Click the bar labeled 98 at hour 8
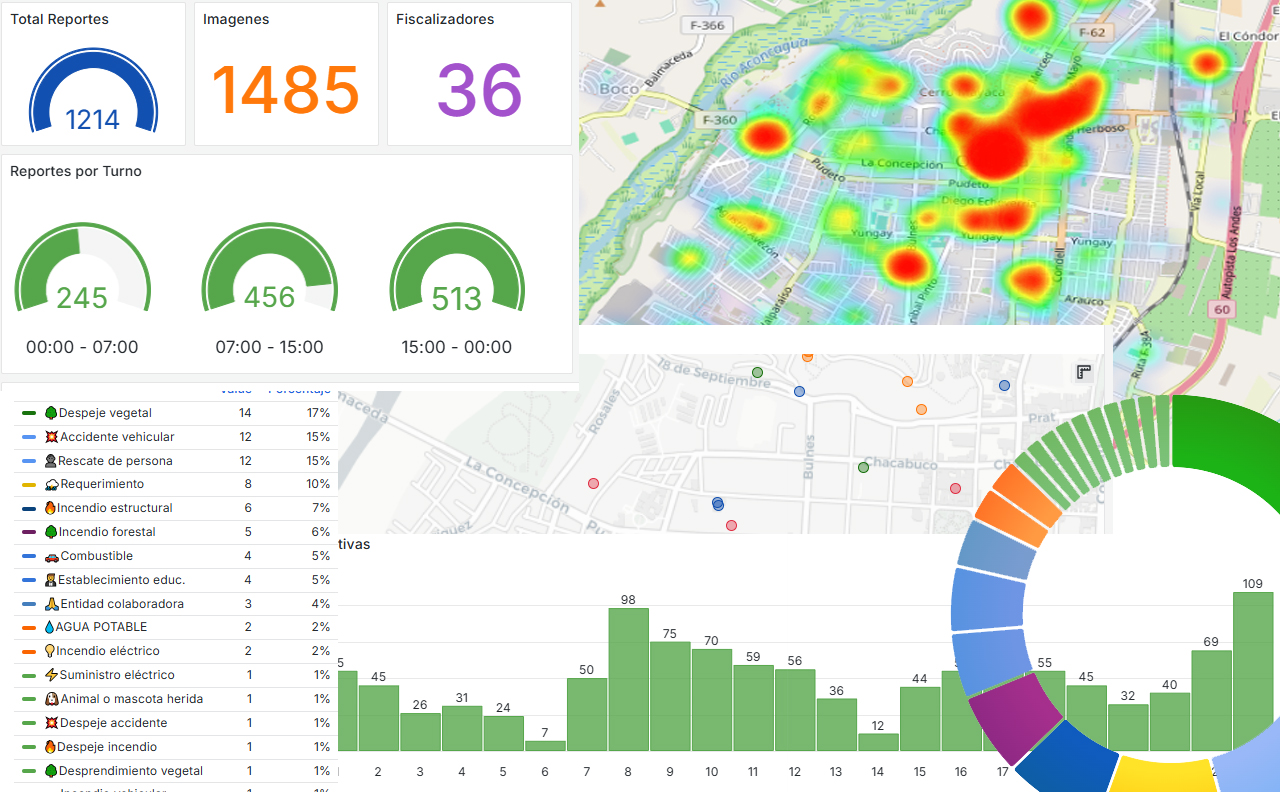Screen dimensions: 1280x792 [x=629, y=679]
